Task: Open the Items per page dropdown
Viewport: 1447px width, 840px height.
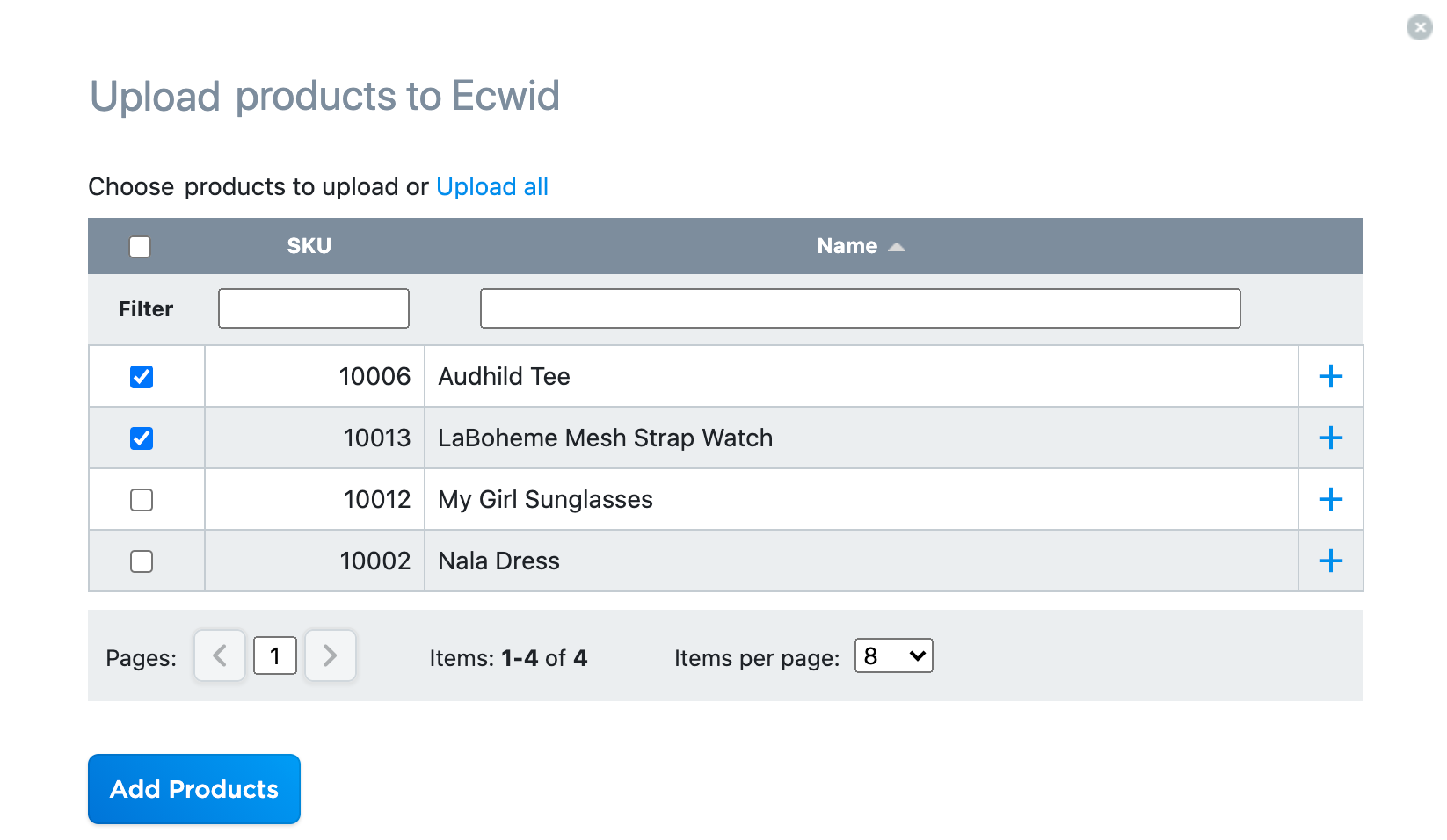Action: (893, 656)
